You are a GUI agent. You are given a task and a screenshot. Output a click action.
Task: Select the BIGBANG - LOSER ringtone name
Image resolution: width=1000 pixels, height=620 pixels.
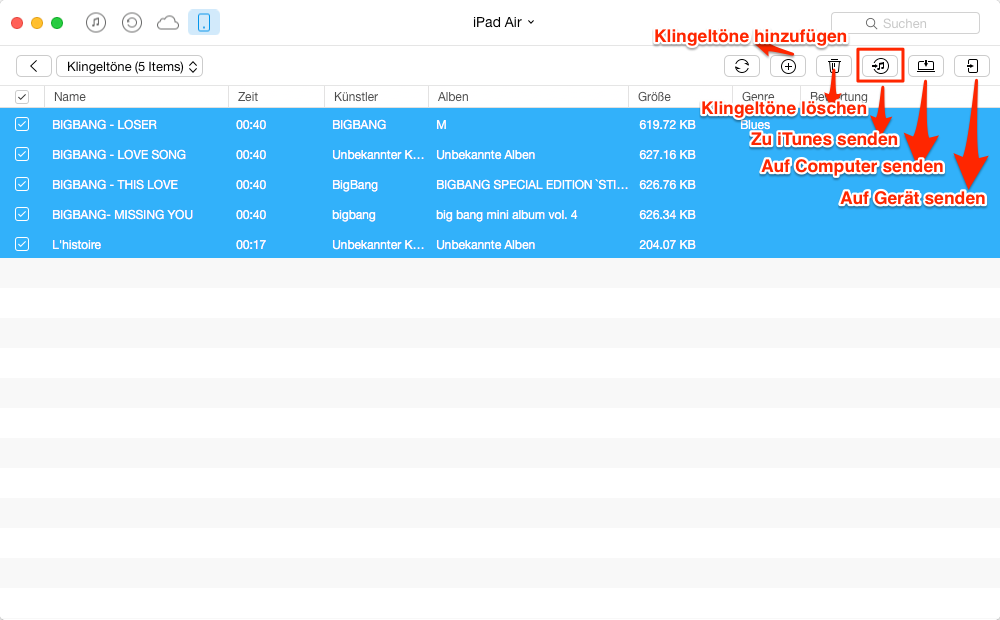(105, 125)
